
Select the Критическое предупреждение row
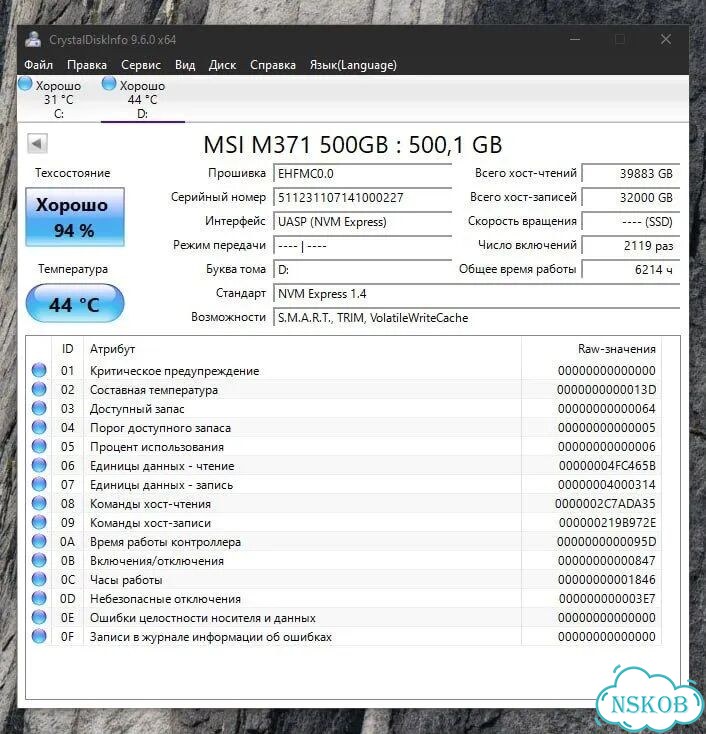[344, 371]
